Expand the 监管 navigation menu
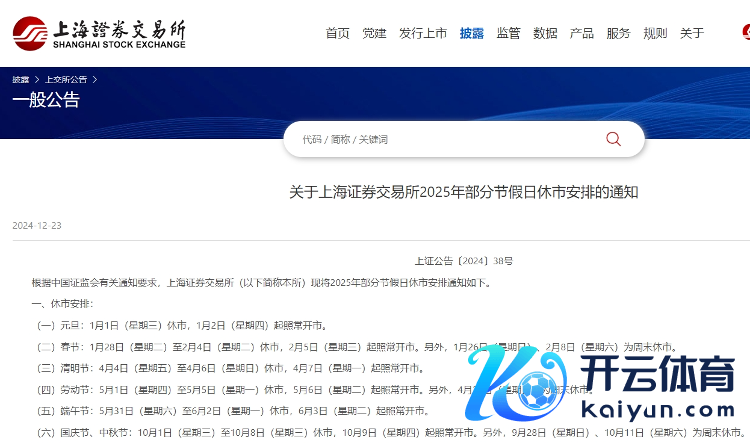Image resolution: width=750 pixels, height=443 pixels. [508, 33]
